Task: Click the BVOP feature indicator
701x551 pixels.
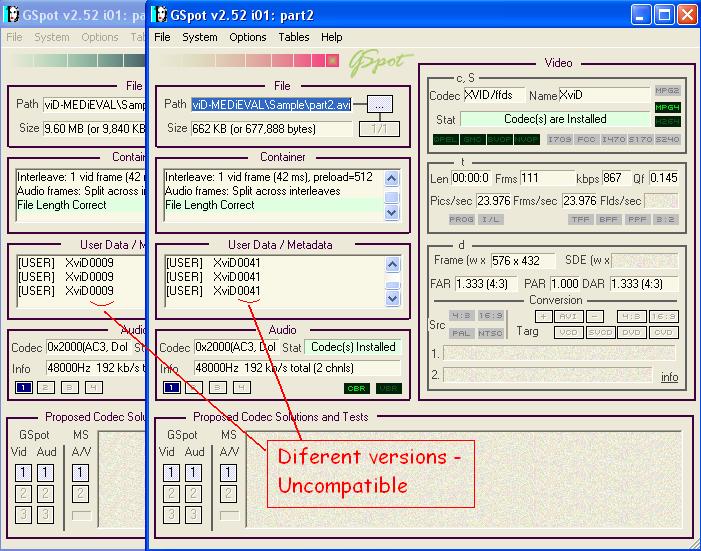Action: coord(499,140)
